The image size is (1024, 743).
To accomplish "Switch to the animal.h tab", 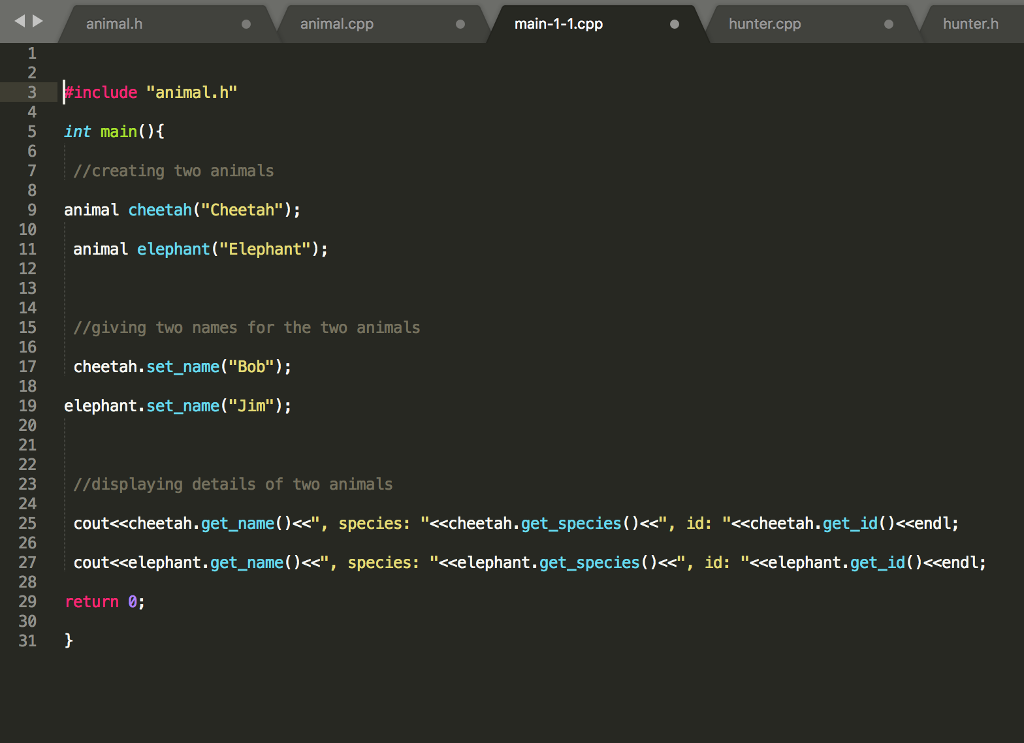I will (x=114, y=24).
